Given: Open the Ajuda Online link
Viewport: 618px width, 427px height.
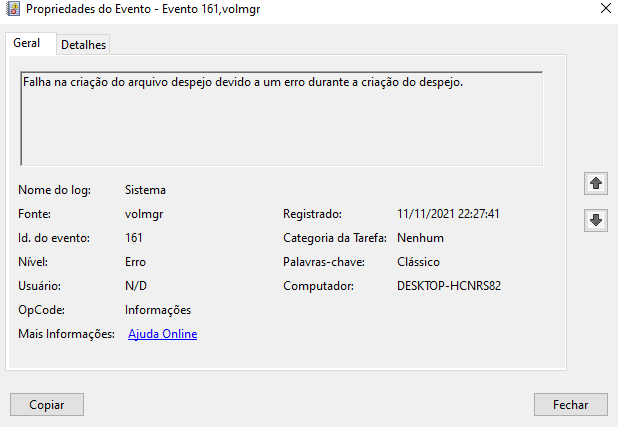Looking at the screenshot, I should (x=162, y=334).
